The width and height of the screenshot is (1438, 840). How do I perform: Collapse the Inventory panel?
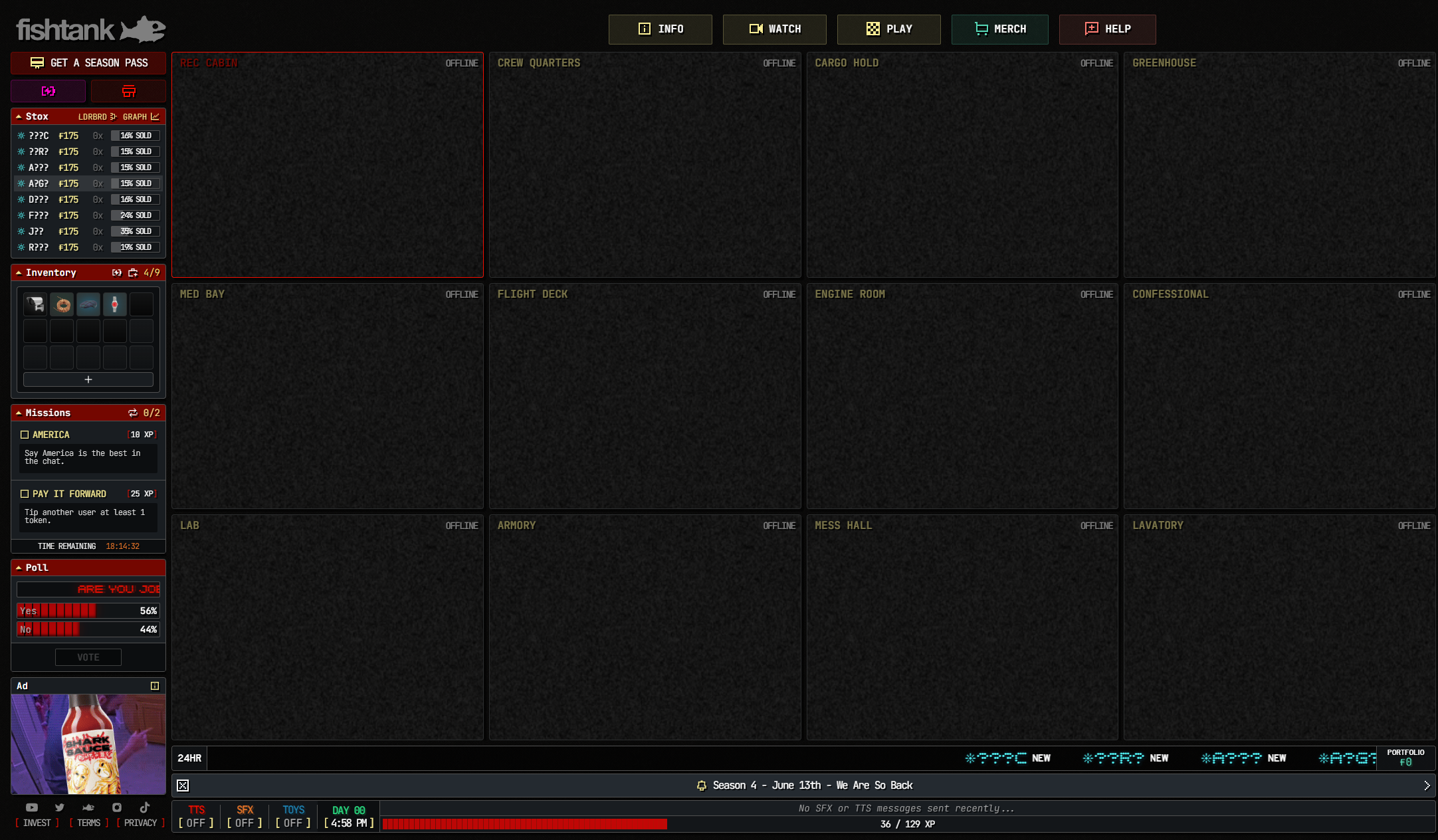(x=19, y=272)
